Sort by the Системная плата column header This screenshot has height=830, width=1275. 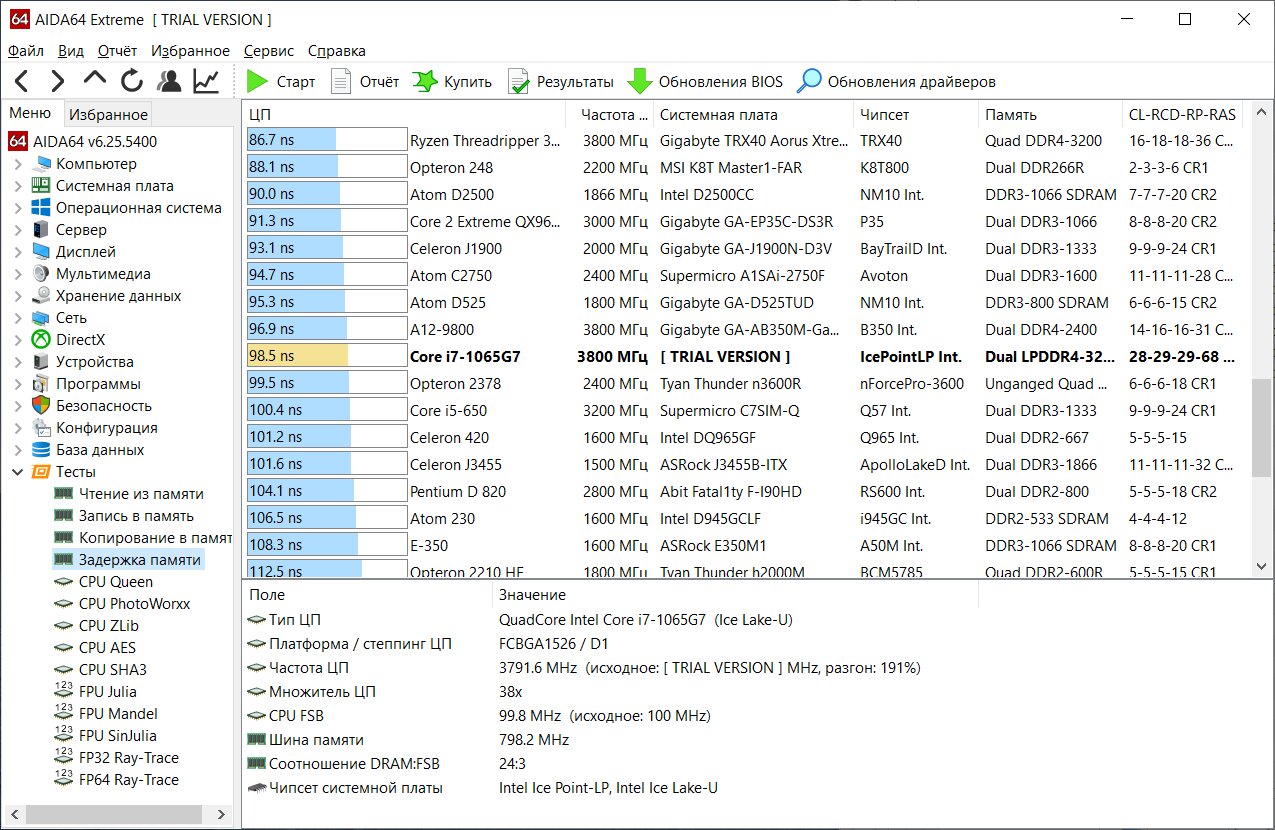[754, 115]
